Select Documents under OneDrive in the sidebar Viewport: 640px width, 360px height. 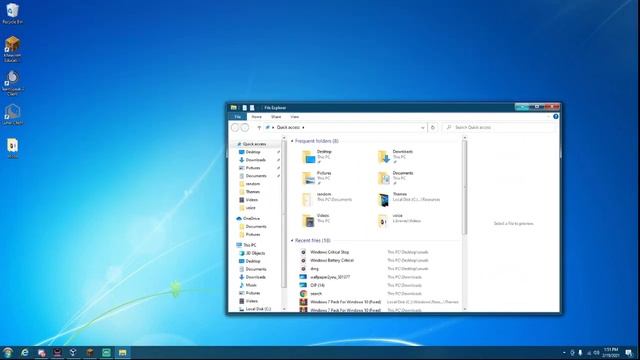coord(256,227)
